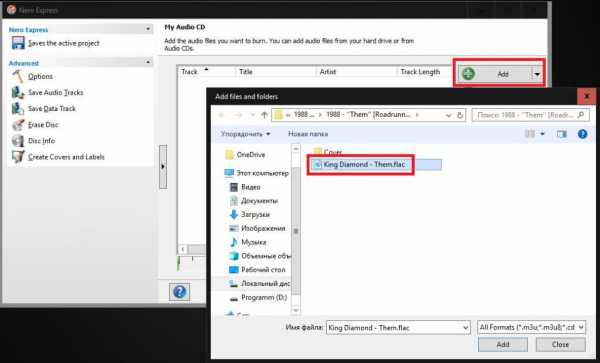Open the All Formats file type dropdown

tap(581, 327)
